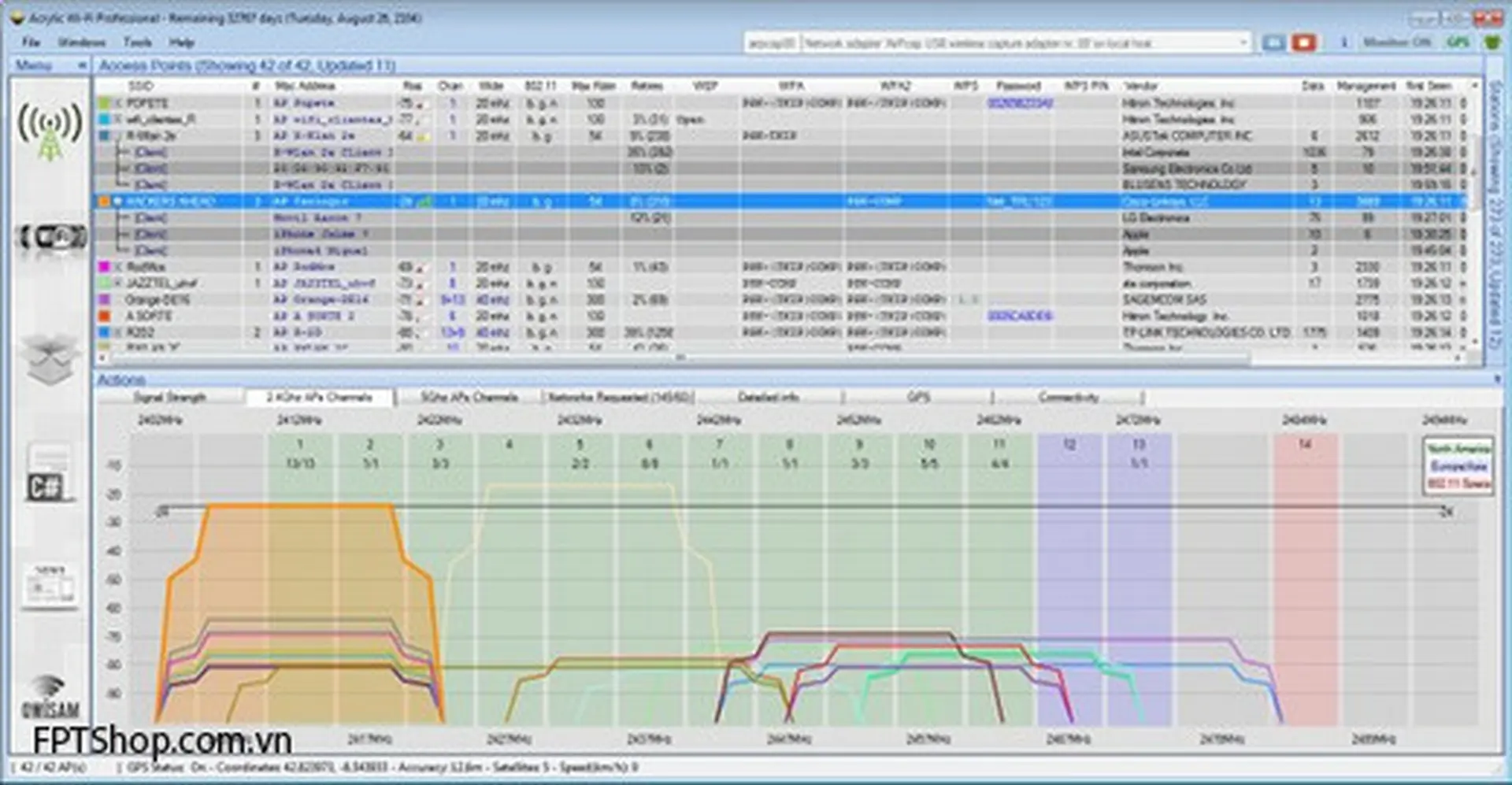Select the LG Electronics client row

tap(780, 218)
